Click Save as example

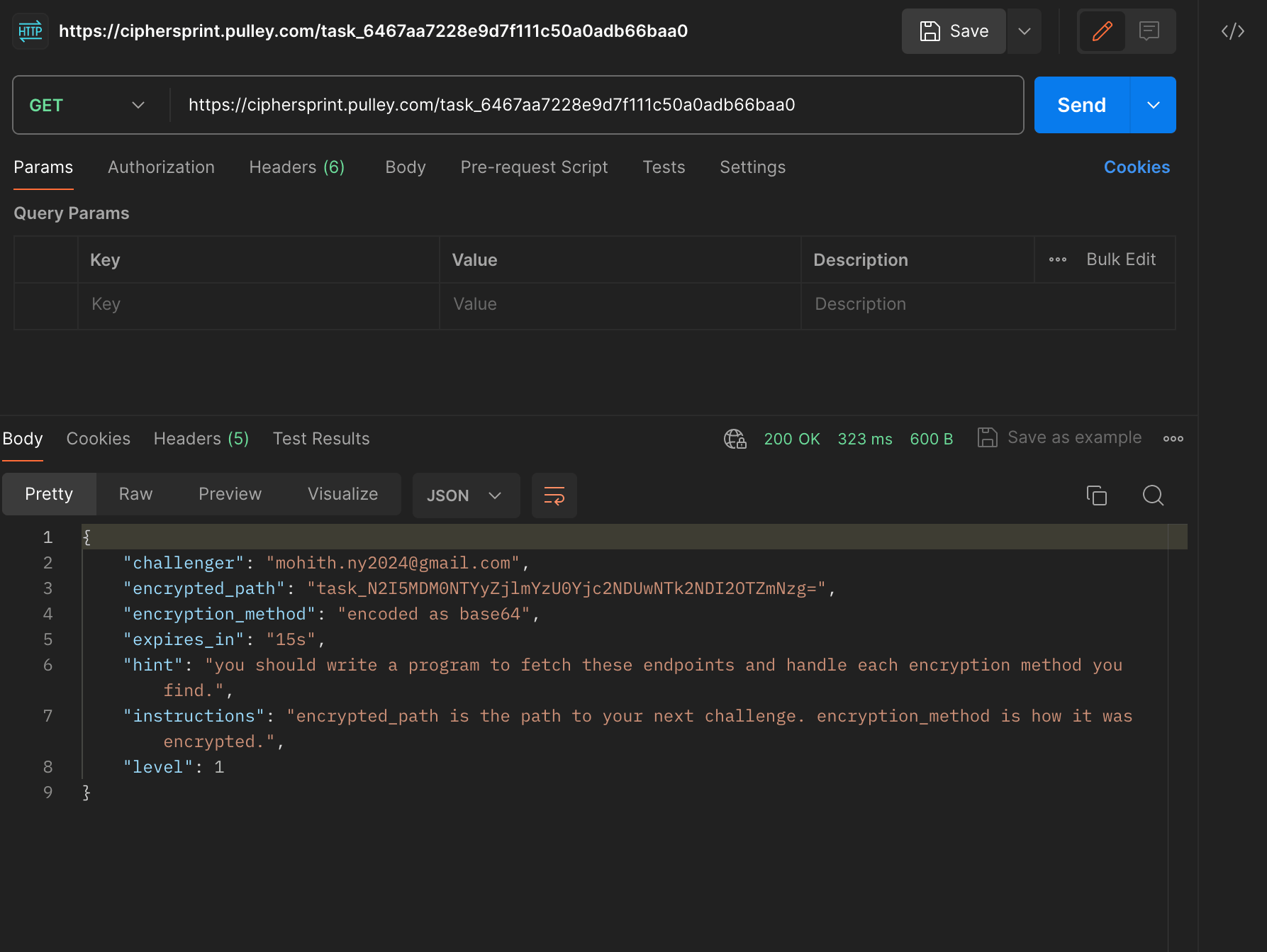(1060, 437)
